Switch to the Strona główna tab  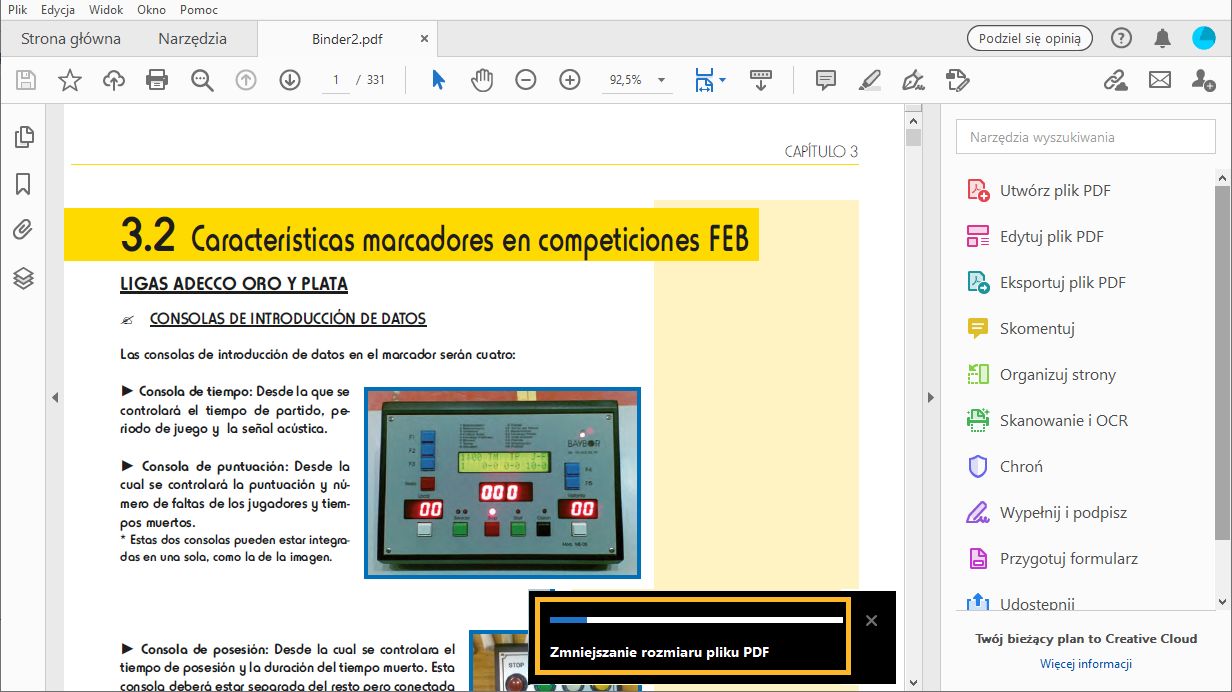point(71,39)
